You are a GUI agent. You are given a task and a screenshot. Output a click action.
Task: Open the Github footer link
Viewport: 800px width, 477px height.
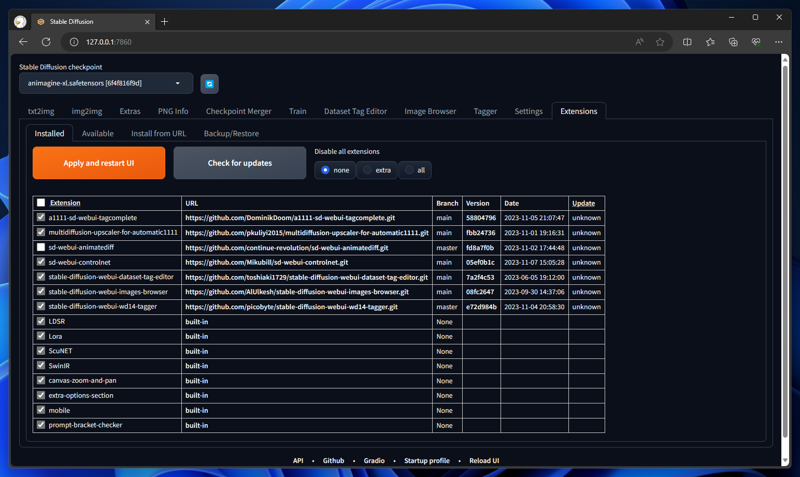pos(333,461)
